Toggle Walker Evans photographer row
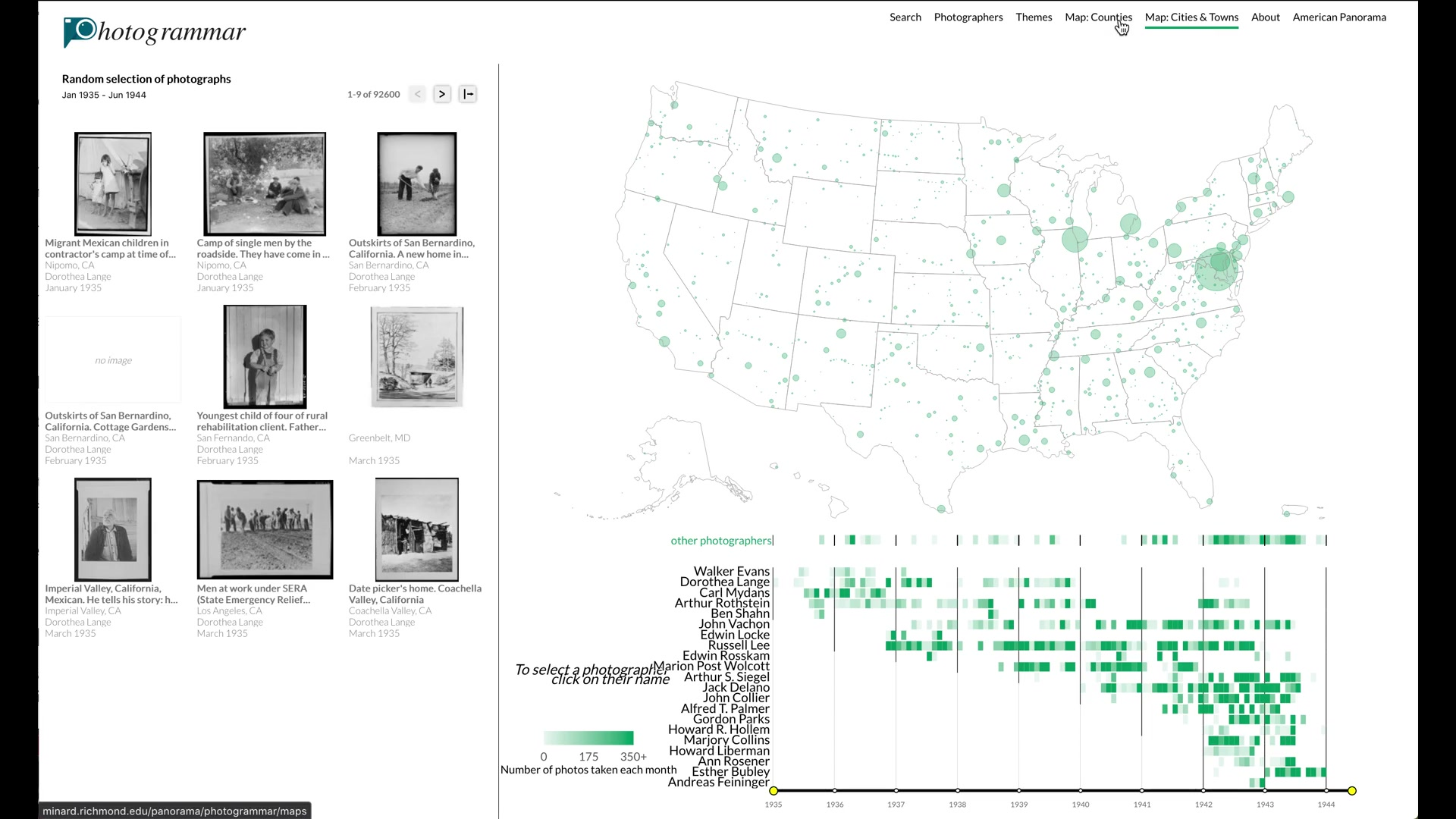 [731, 571]
